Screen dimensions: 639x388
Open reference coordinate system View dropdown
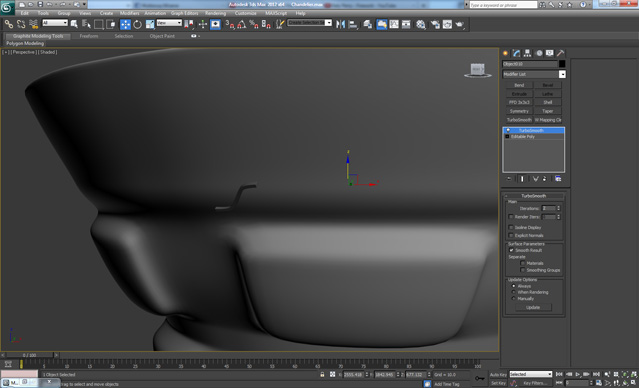tap(169, 23)
